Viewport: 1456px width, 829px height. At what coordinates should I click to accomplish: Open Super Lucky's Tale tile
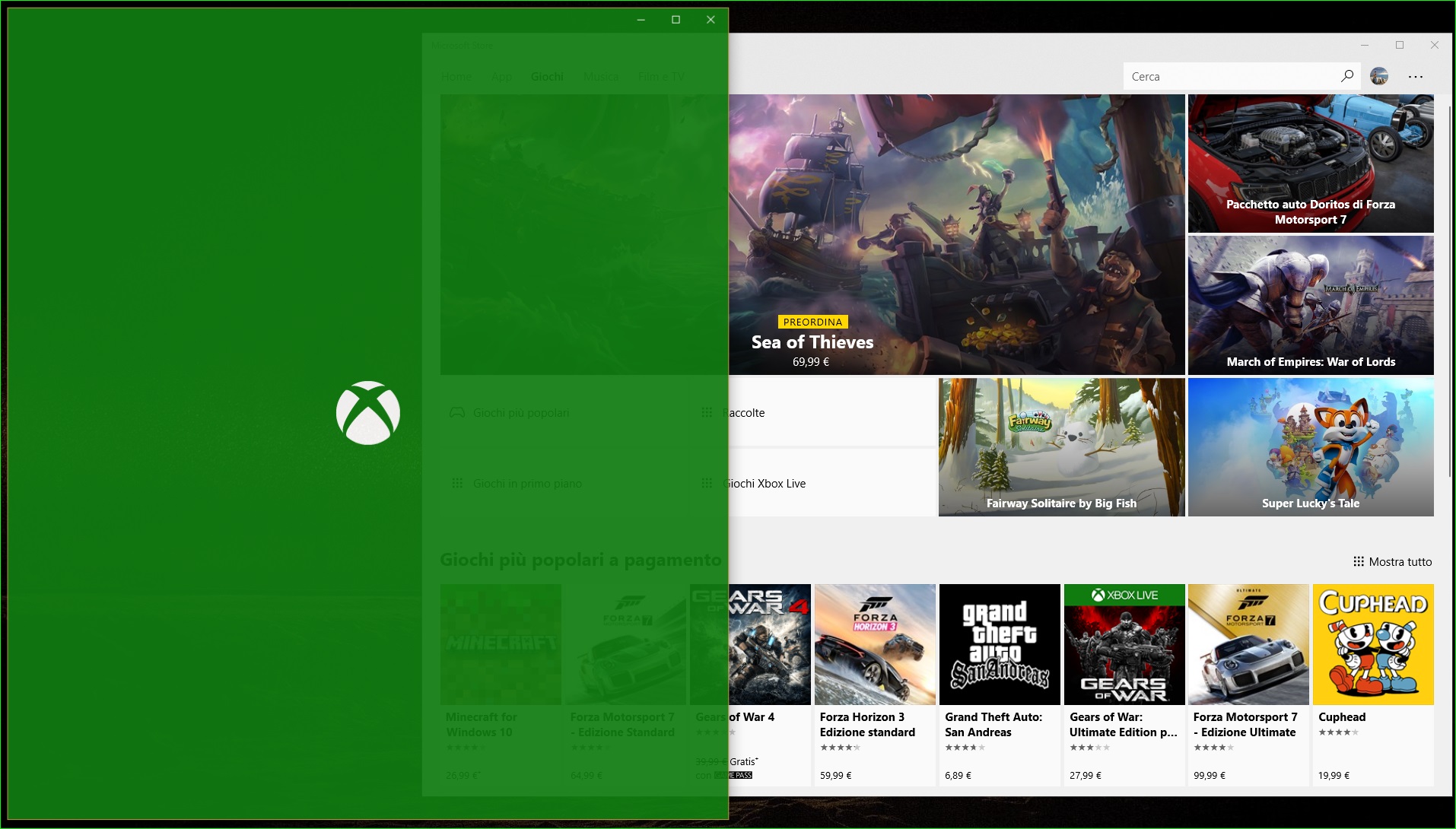[1311, 447]
